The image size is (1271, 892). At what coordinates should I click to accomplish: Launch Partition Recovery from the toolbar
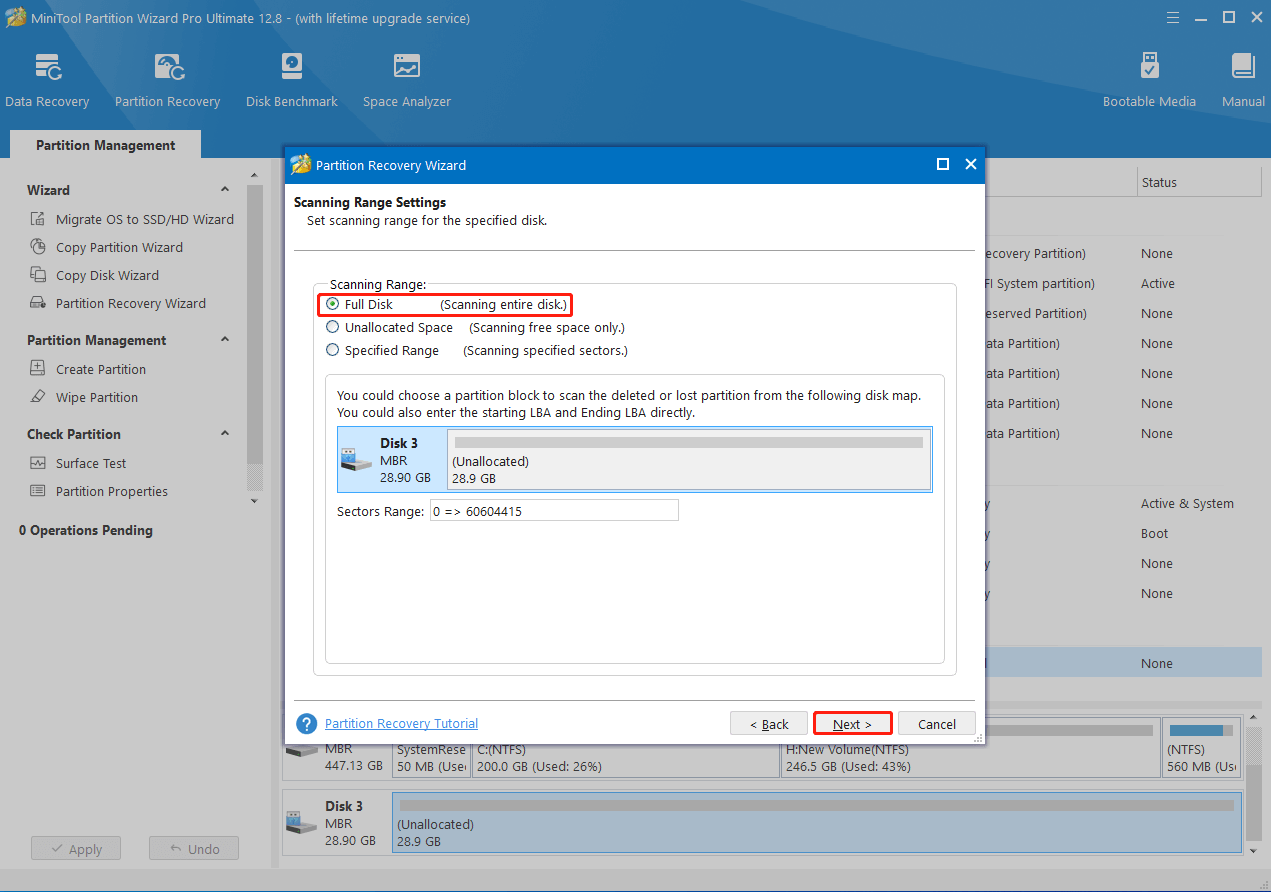(167, 80)
